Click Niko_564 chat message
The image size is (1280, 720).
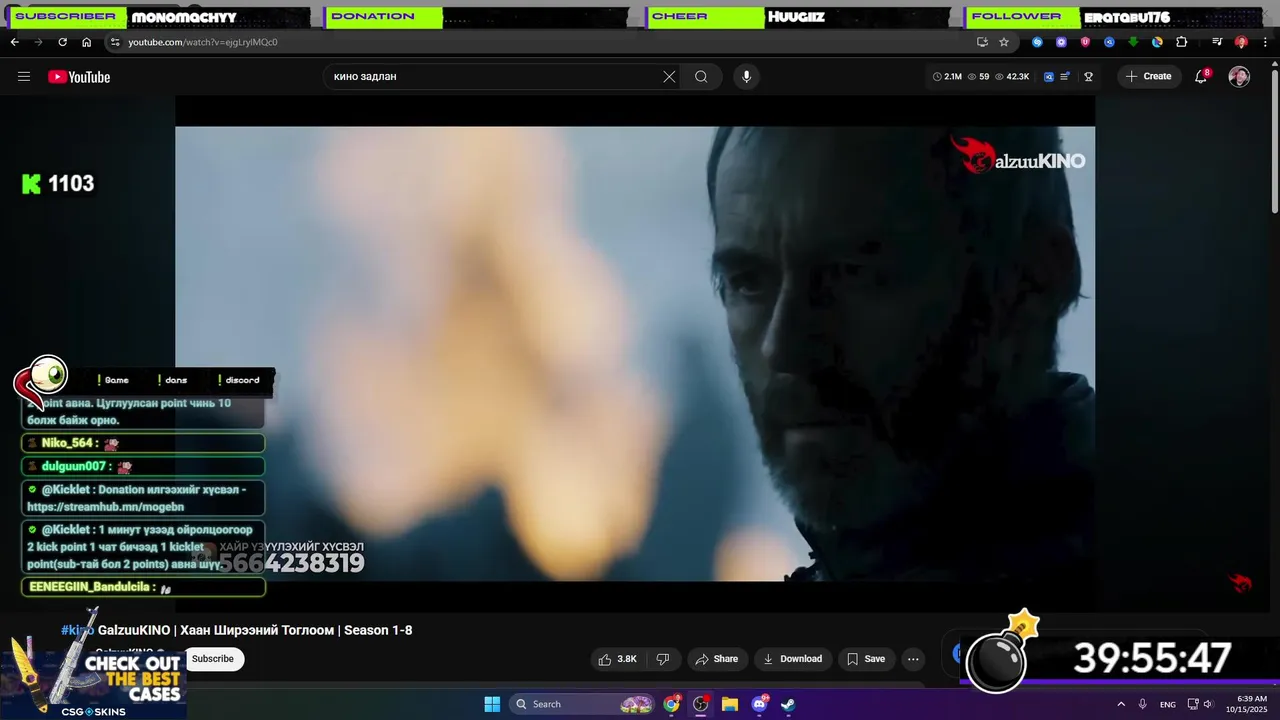143,443
